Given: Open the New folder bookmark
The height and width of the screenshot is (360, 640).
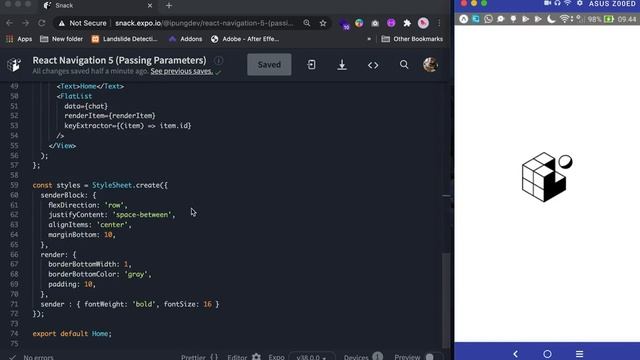Looking at the screenshot, I should [61, 39].
